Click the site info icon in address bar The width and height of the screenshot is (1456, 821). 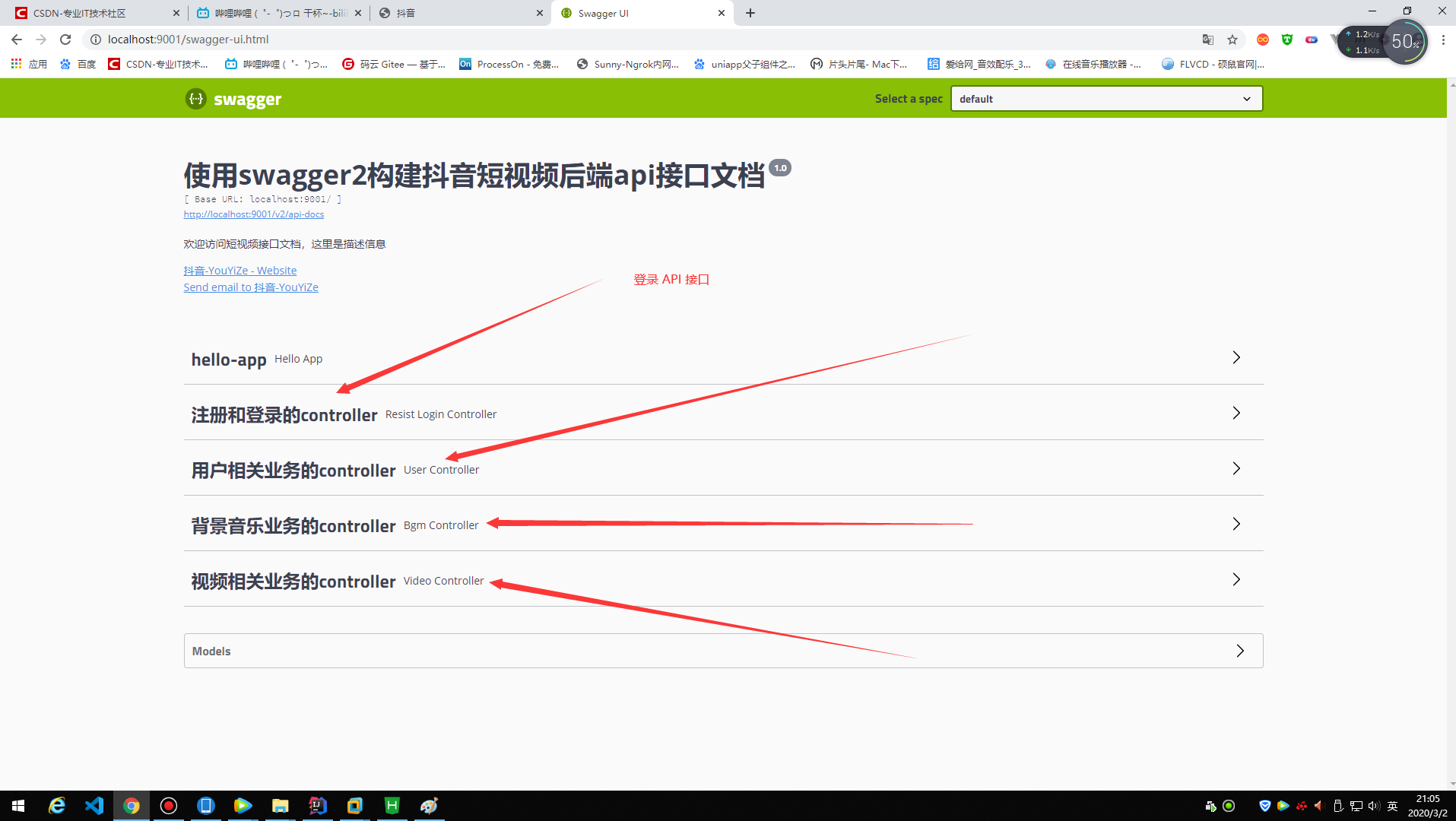(96, 40)
